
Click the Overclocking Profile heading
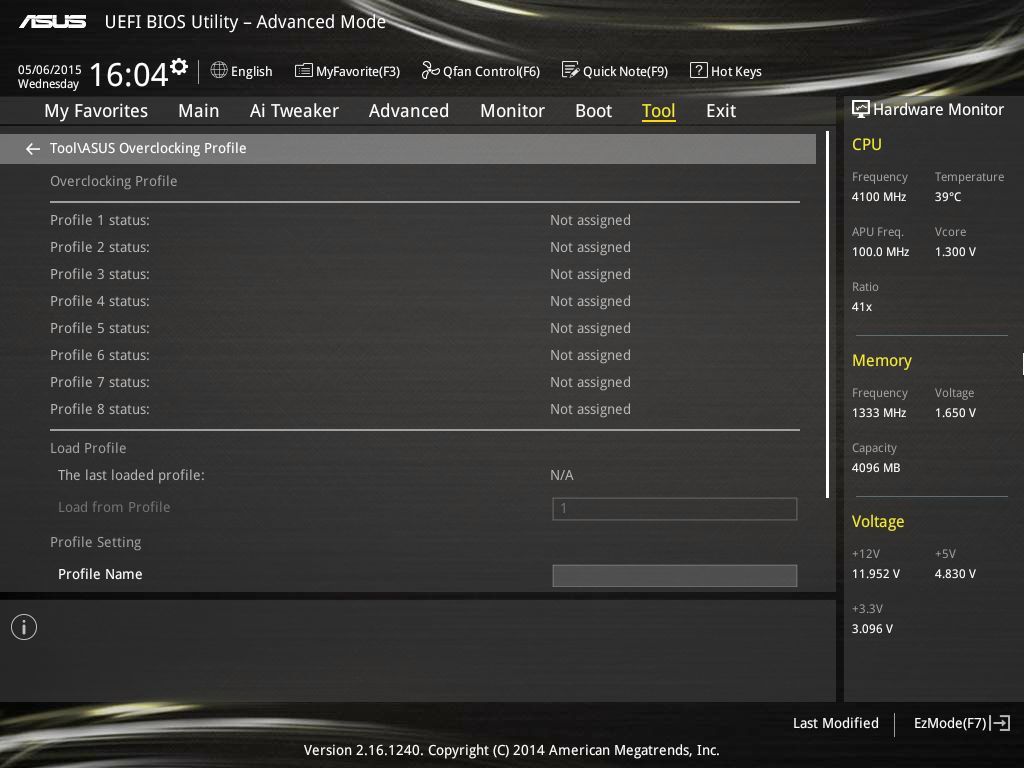coord(114,181)
